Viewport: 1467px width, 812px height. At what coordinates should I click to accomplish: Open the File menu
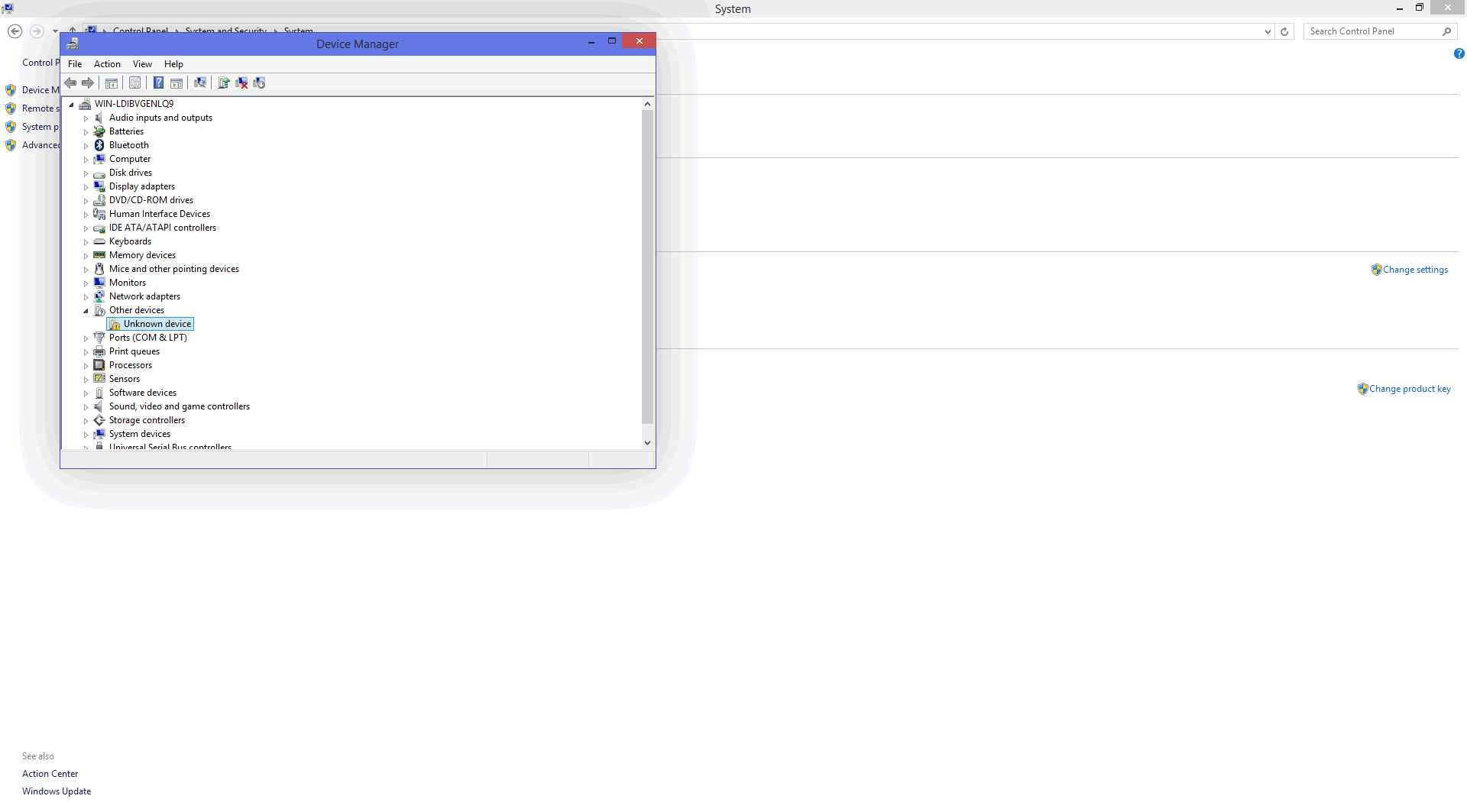(x=75, y=64)
